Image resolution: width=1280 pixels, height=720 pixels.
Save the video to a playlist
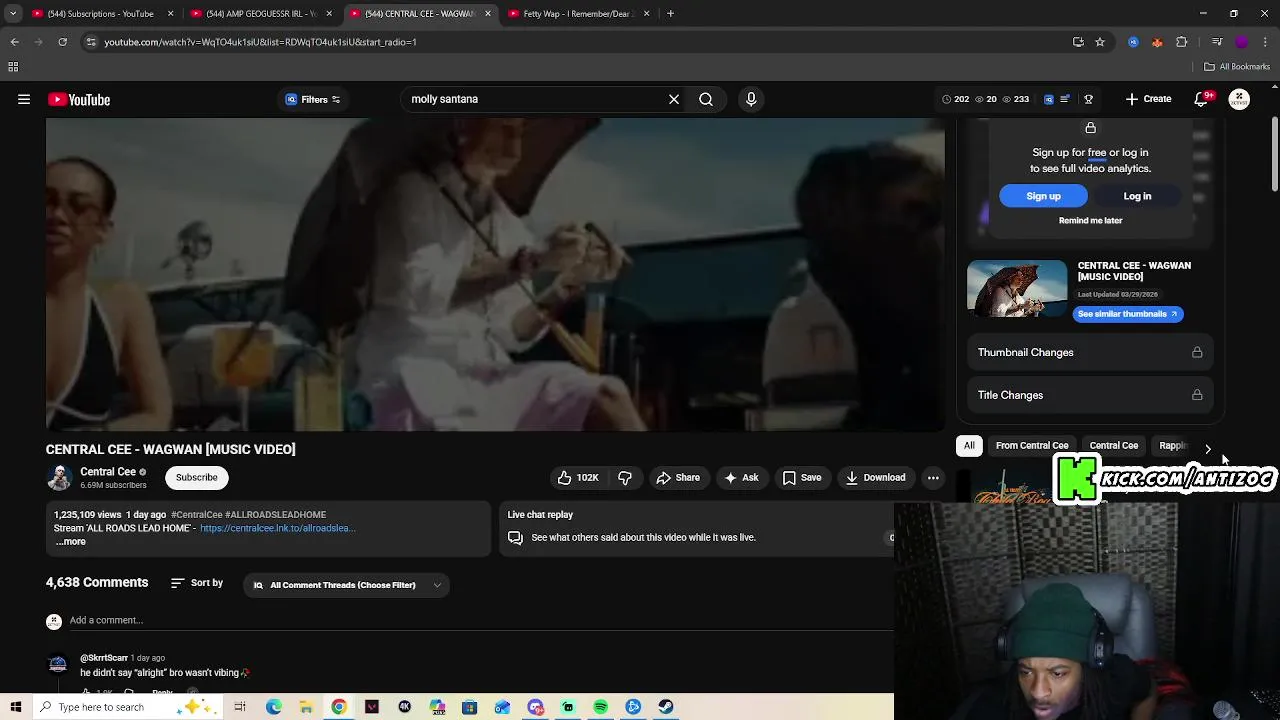click(x=802, y=478)
